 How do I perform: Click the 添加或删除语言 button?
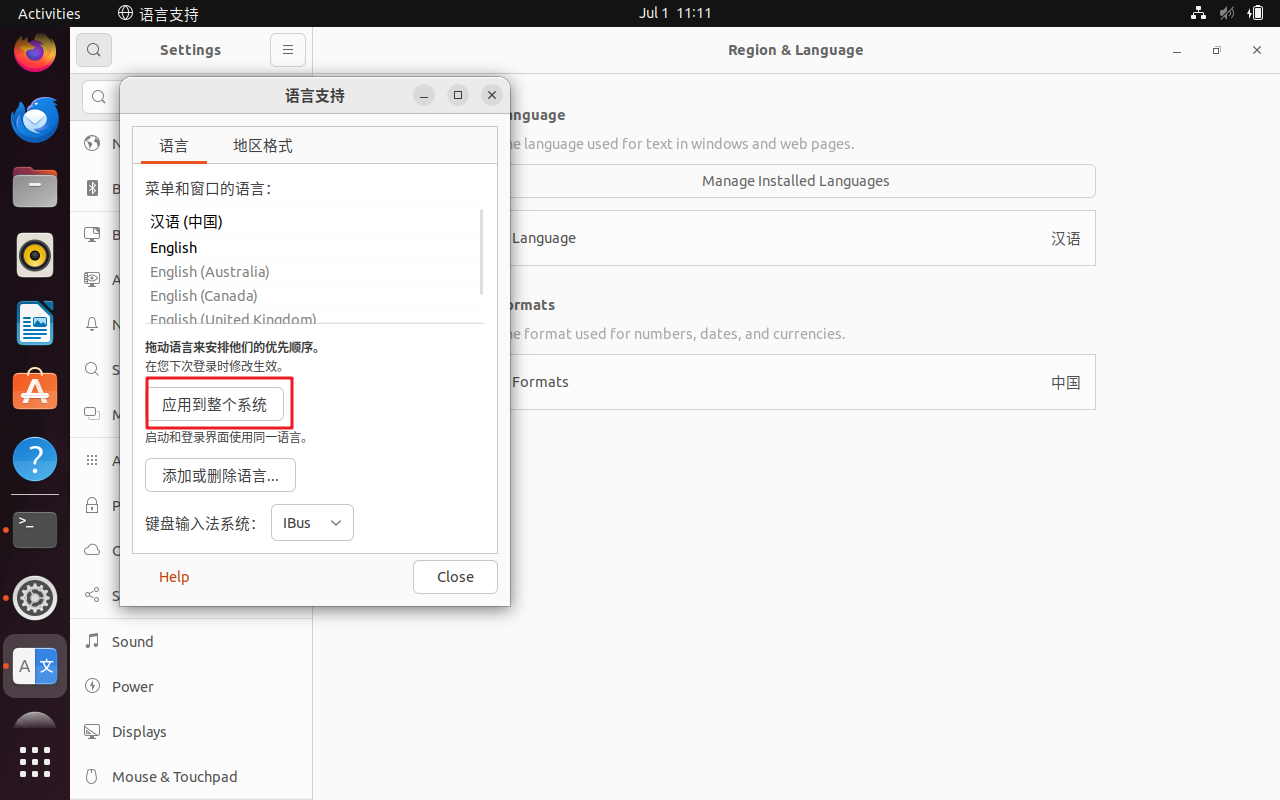point(220,476)
